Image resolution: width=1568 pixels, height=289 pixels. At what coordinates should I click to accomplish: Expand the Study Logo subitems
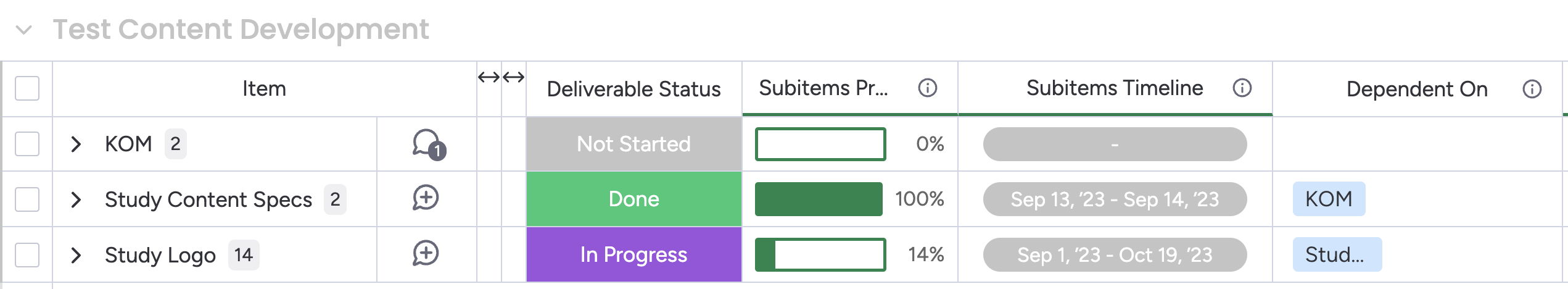coord(76,256)
